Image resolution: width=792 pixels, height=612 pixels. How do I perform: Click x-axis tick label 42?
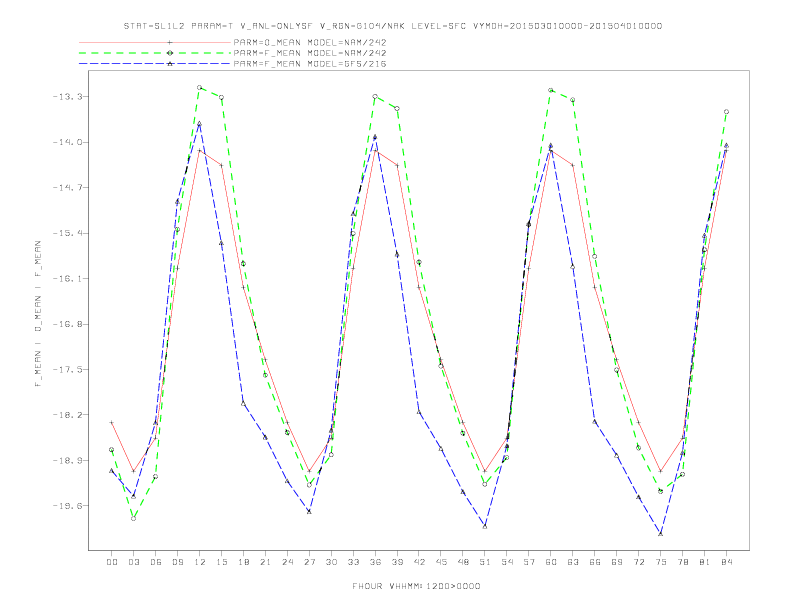(x=419, y=562)
